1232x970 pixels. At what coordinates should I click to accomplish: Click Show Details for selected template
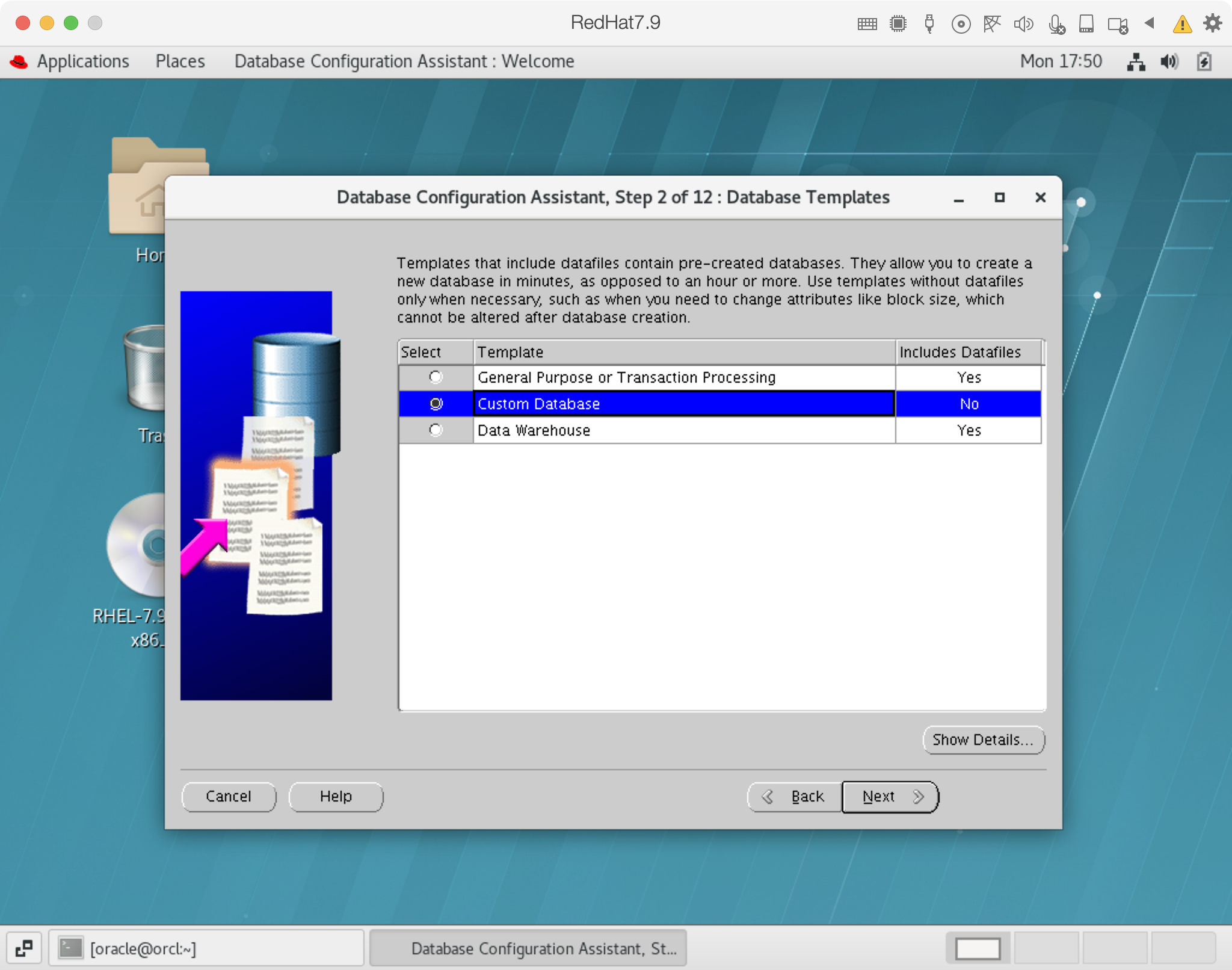coord(983,740)
